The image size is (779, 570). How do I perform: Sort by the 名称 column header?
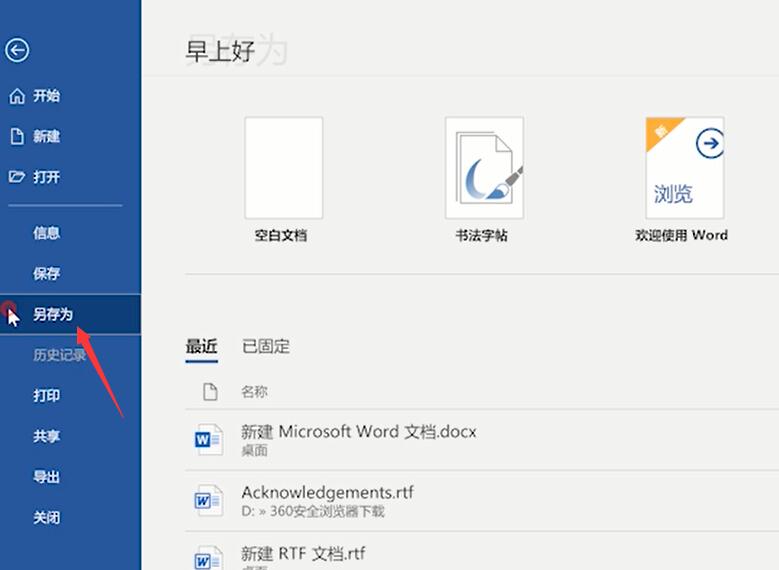pyautogui.click(x=254, y=392)
